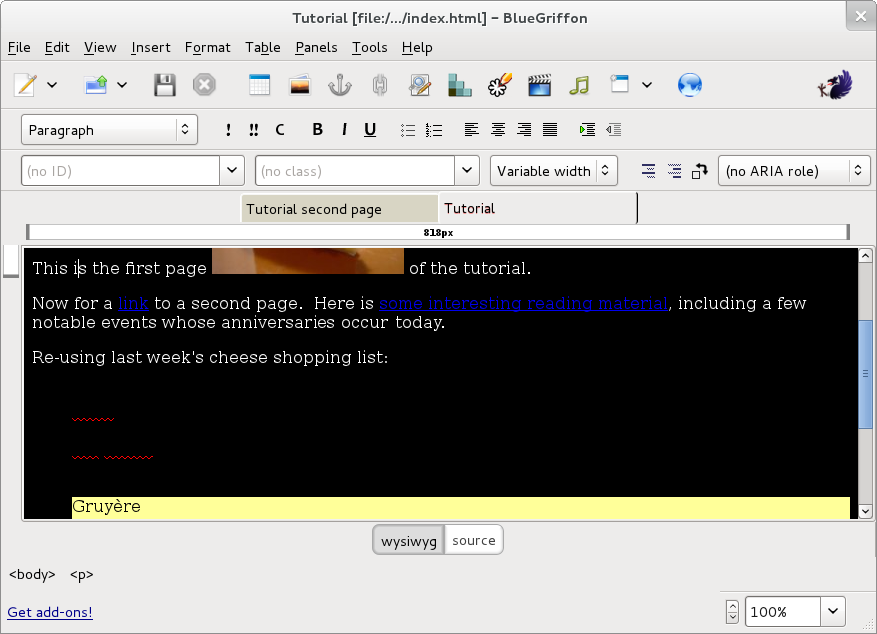Open the ARIA role dropdown
Screen dimensions: 877x634
point(793,171)
